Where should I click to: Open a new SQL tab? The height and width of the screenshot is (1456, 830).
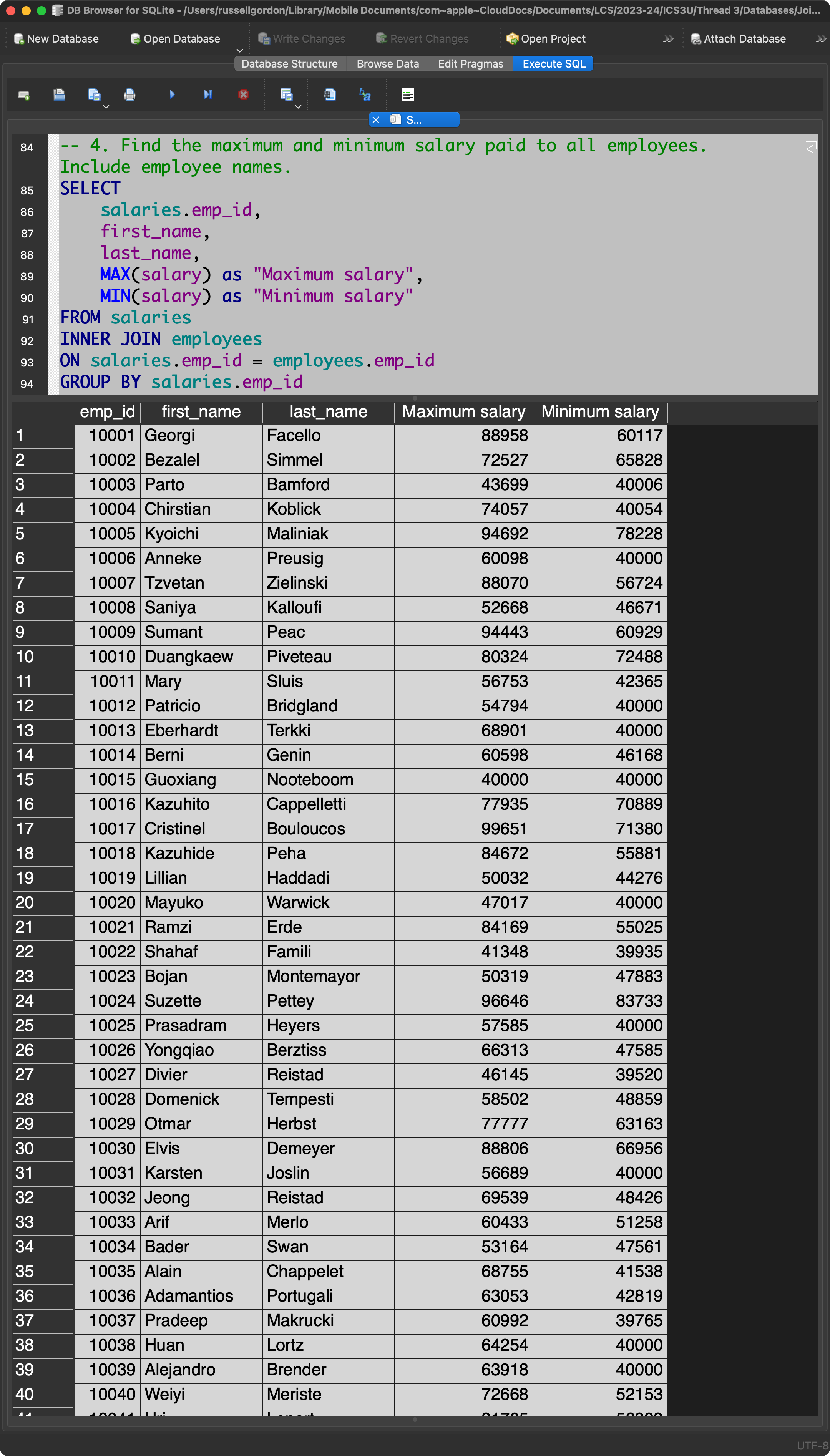[x=23, y=95]
